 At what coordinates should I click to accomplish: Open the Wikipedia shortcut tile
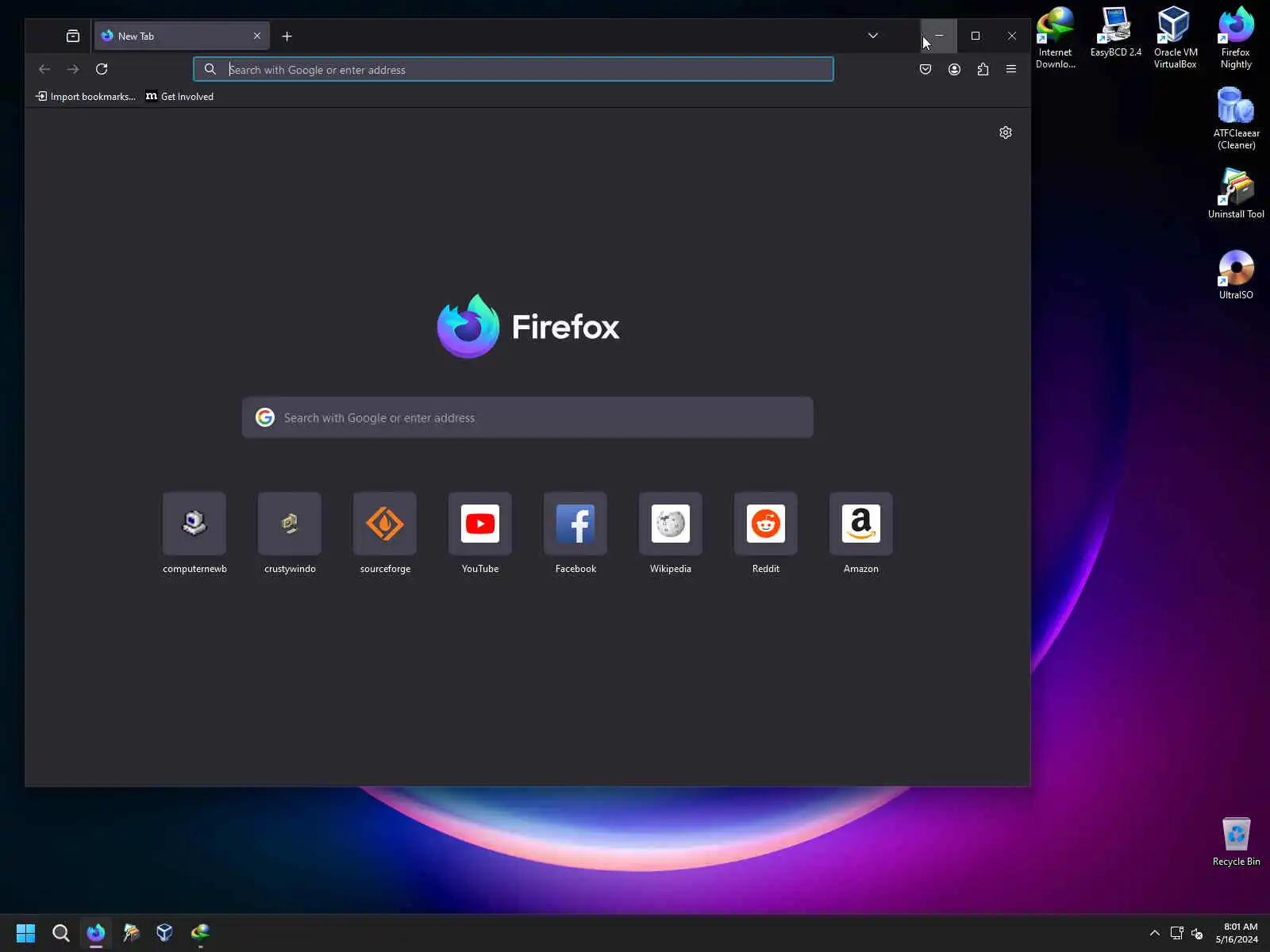point(671,533)
